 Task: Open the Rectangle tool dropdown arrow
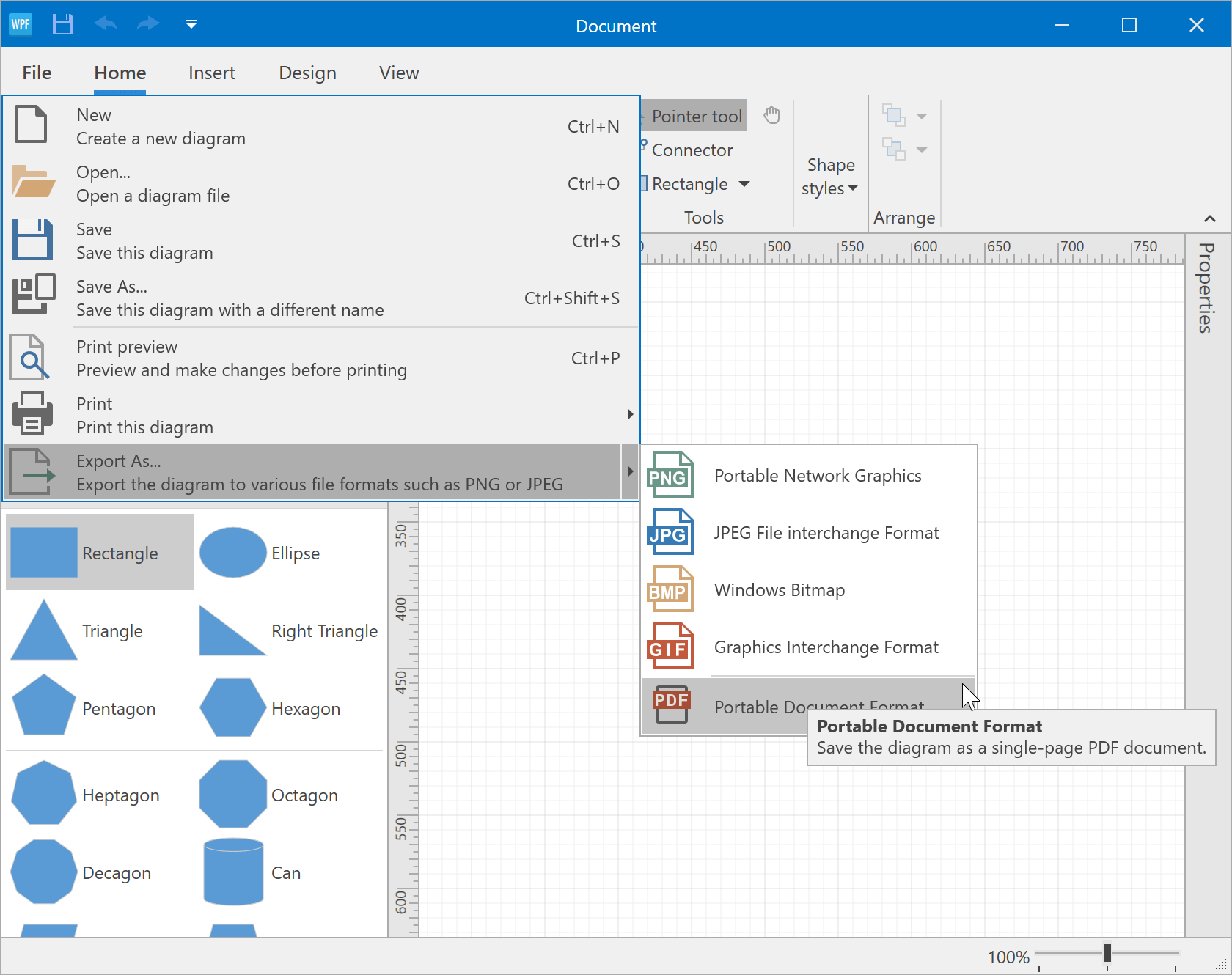744,184
